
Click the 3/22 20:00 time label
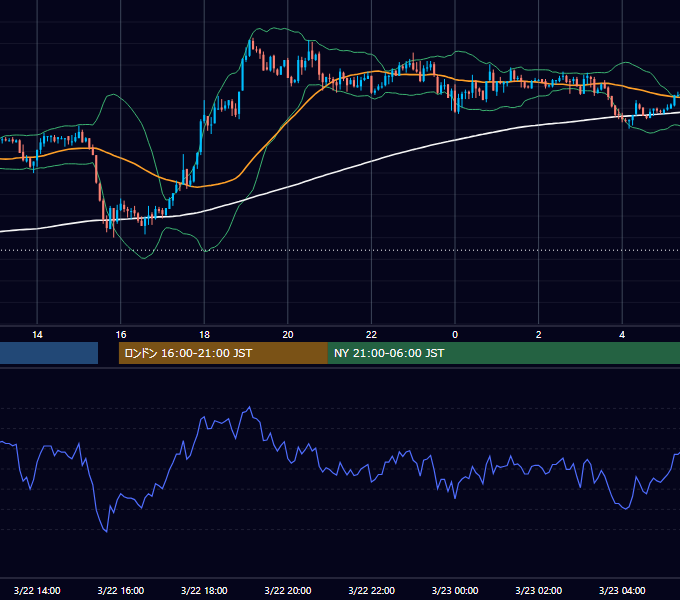coord(288,590)
